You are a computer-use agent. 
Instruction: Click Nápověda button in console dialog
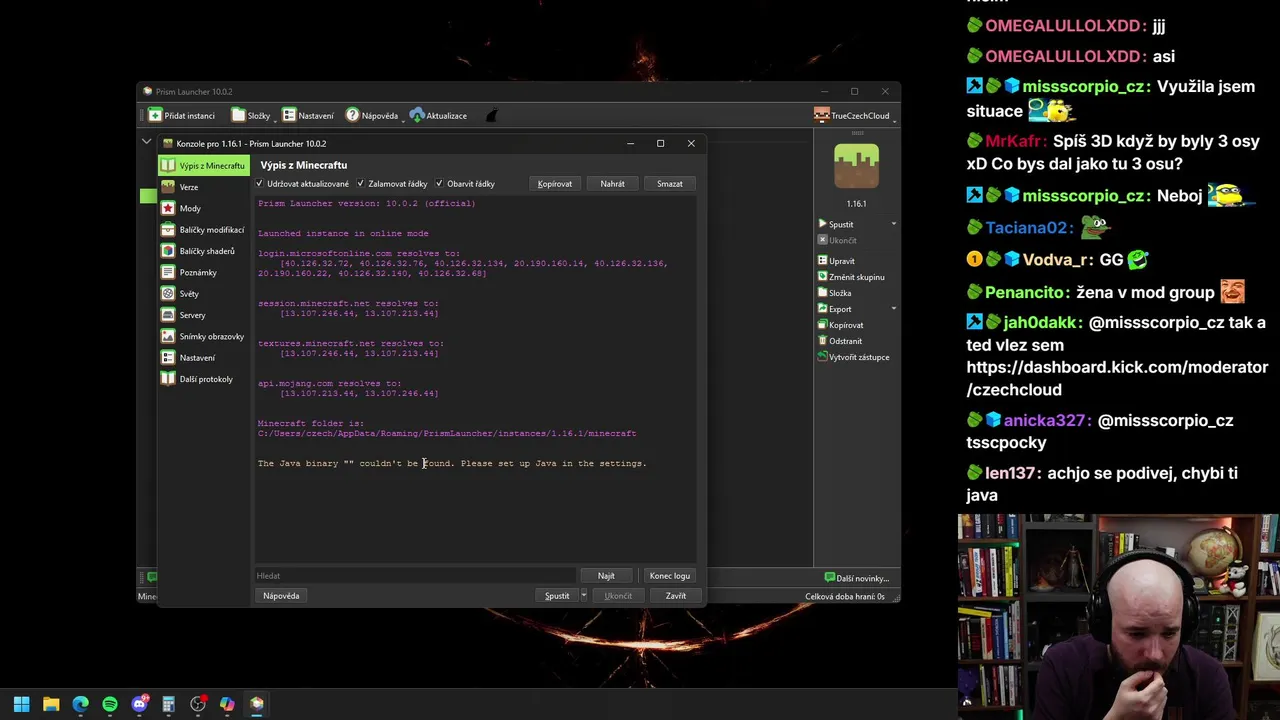(281, 596)
